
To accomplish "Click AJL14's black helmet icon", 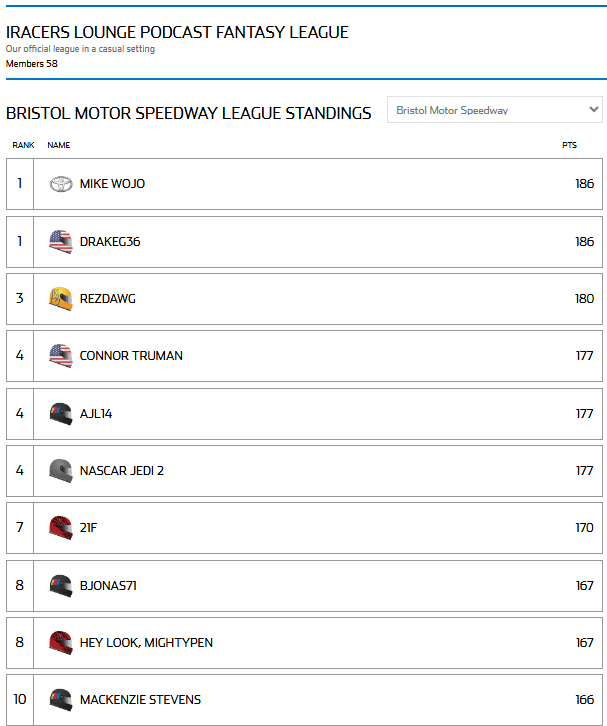I will tap(61, 413).
